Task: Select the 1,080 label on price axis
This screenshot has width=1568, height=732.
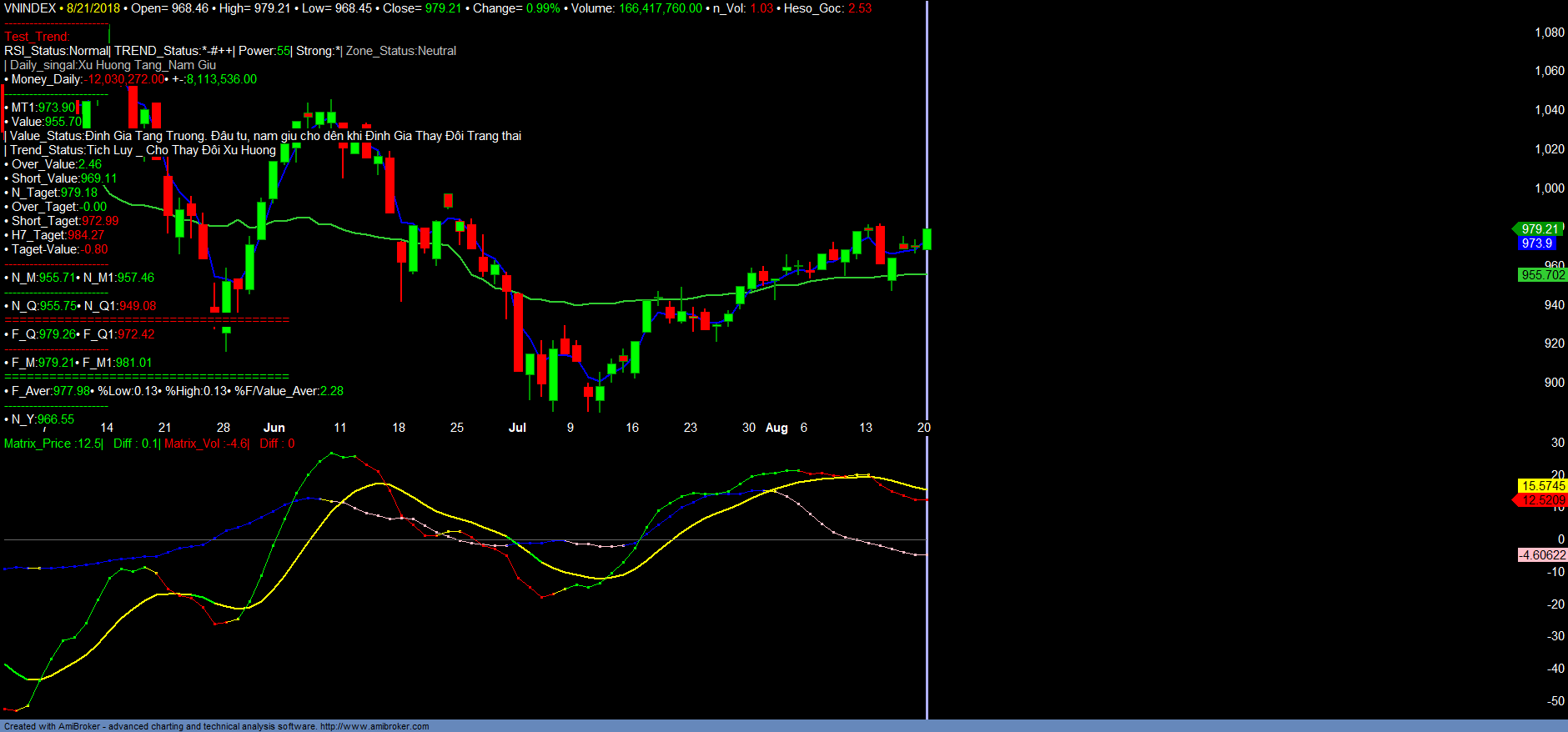Action: click(1549, 33)
